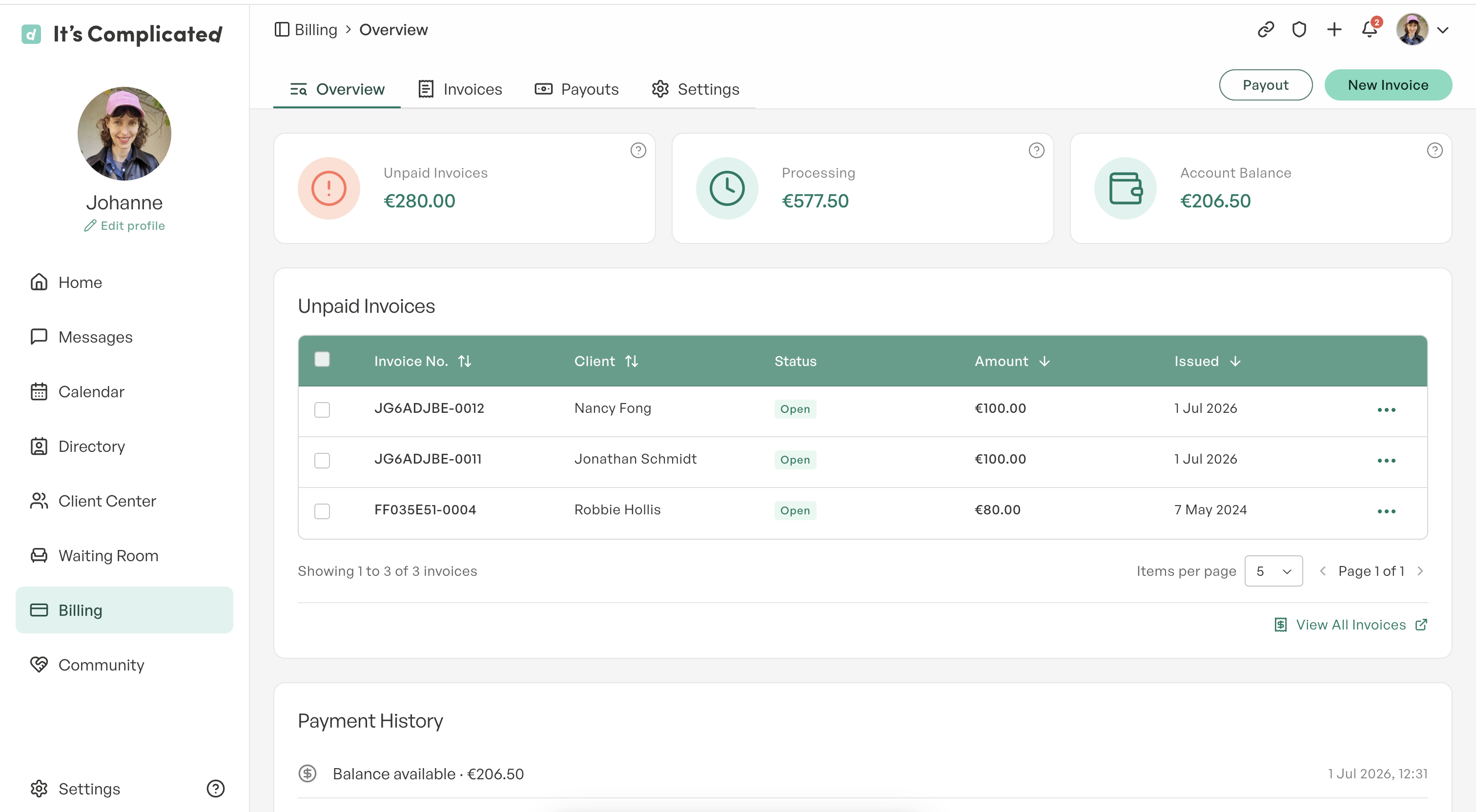Viewport: 1476px width, 812px height.
Task: Click client name Jonathan Schmidt
Action: [635, 459]
